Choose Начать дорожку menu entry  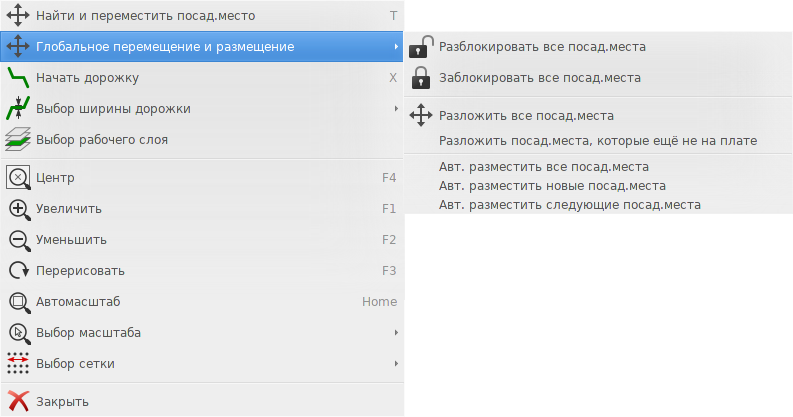202,78
